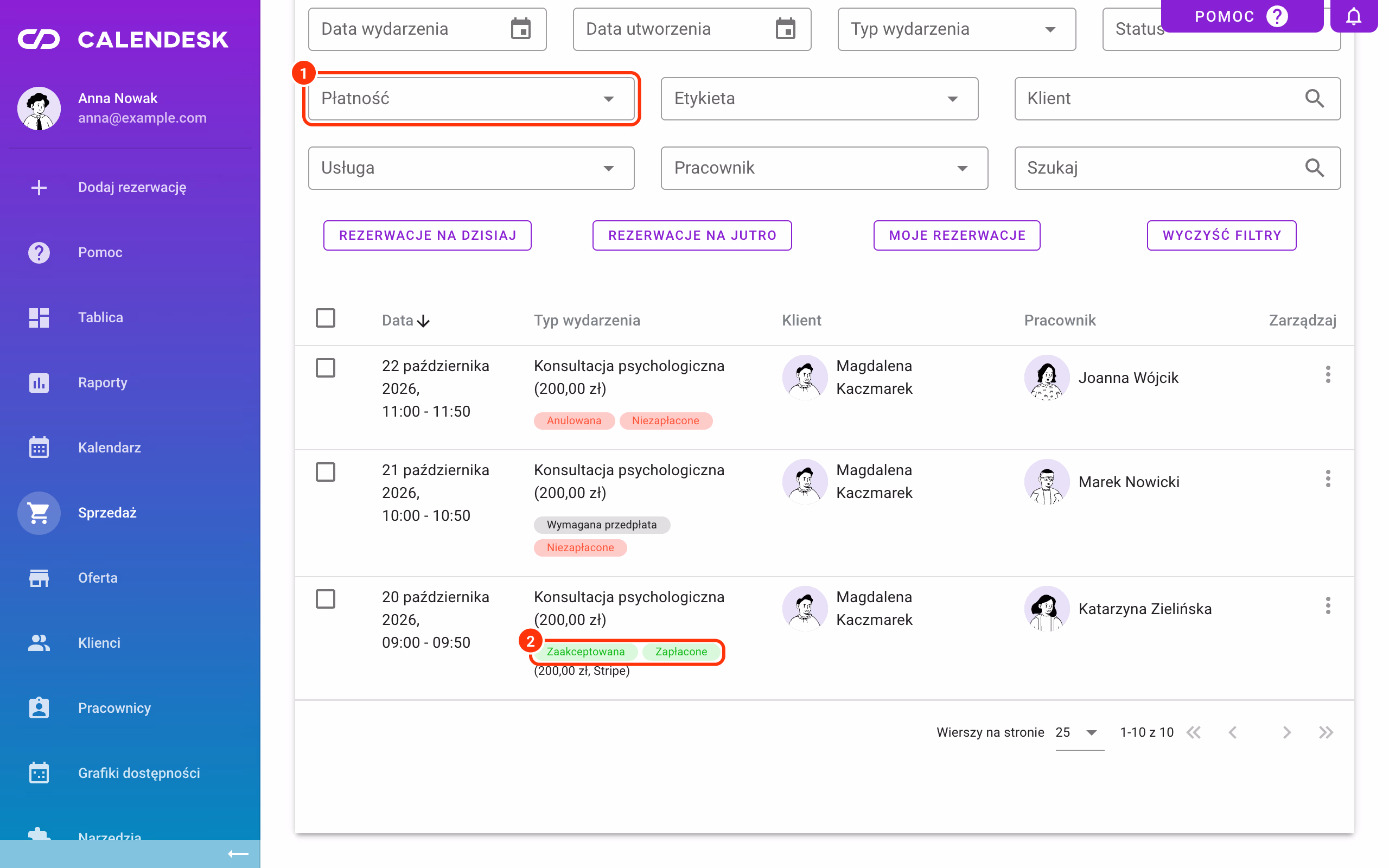This screenshot has width=1389, height=868.
Task: Click search icon in Klient field
Action: pos(1314,98)
